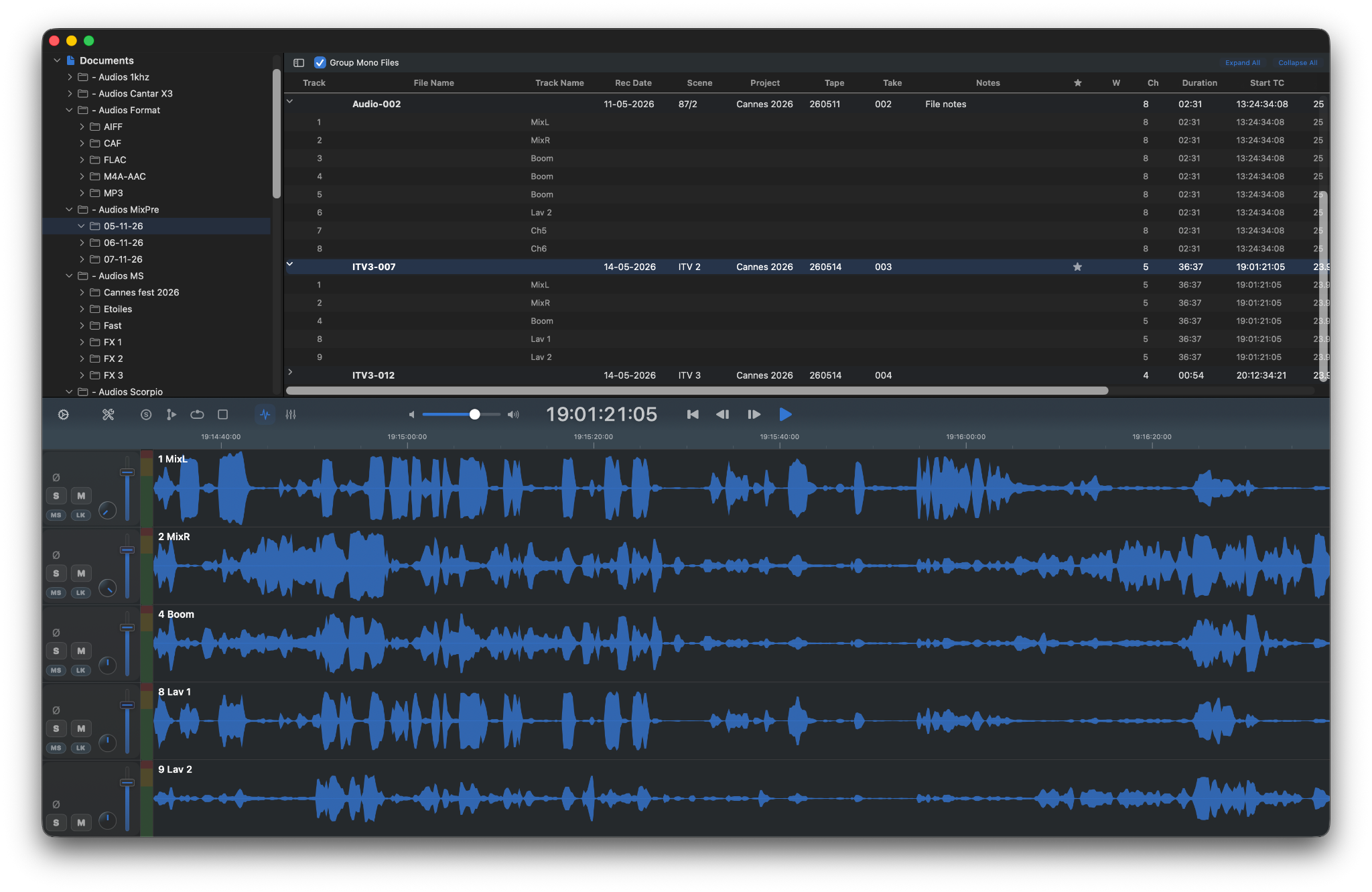Toggle the waveform view icon
Screen dimensions: 1372x892
[x=265, y=415]
